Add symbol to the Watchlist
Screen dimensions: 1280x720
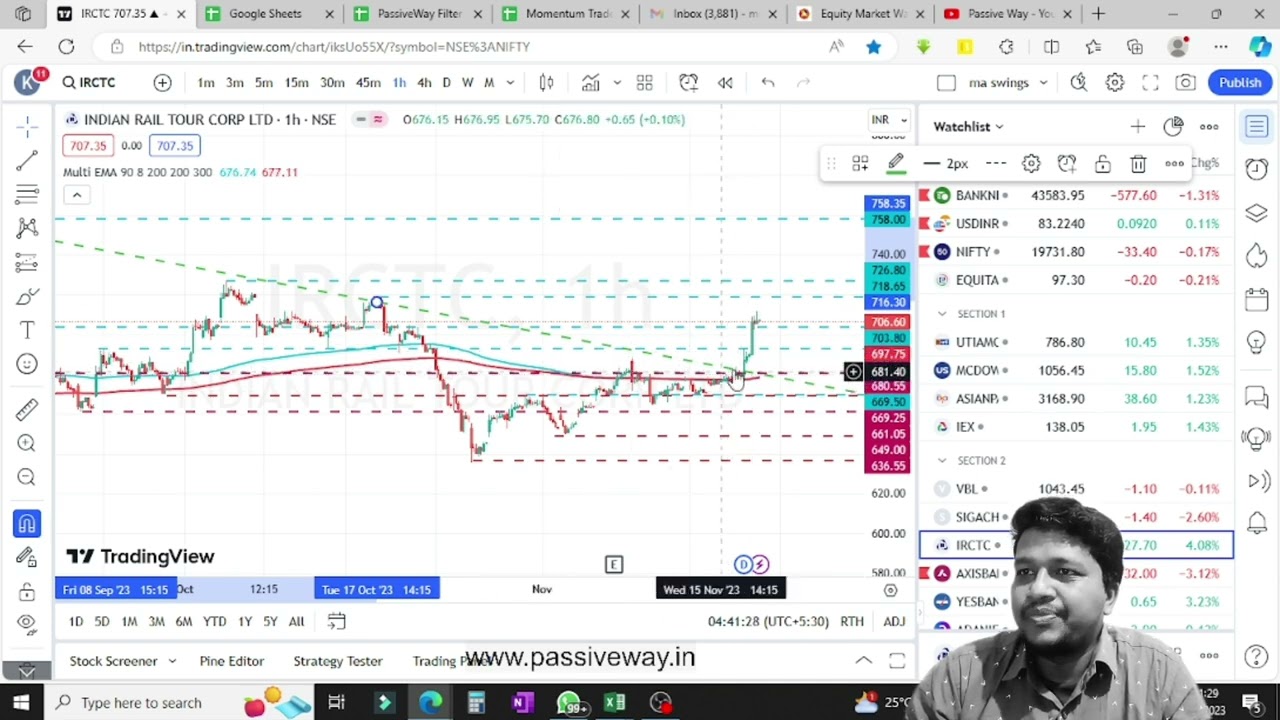pyautogui.click(x=1138, y=127)
